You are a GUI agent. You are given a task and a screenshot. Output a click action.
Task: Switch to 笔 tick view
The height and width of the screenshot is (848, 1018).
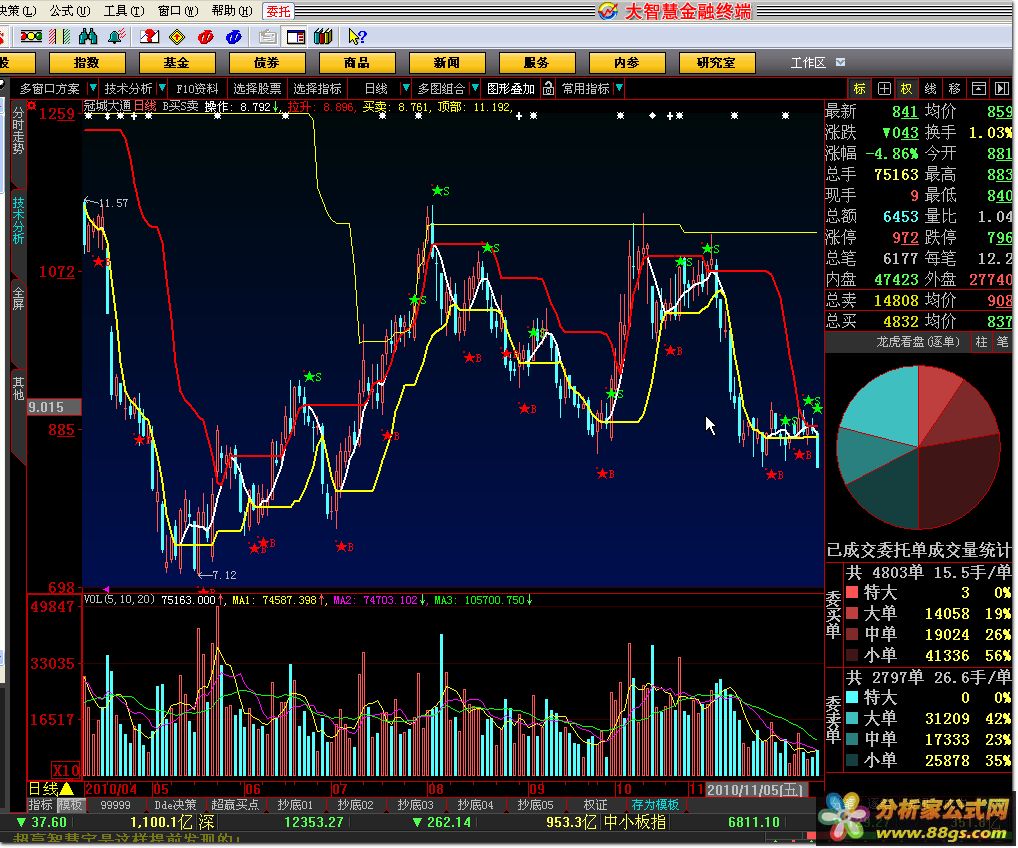[x=1003, y=342]
